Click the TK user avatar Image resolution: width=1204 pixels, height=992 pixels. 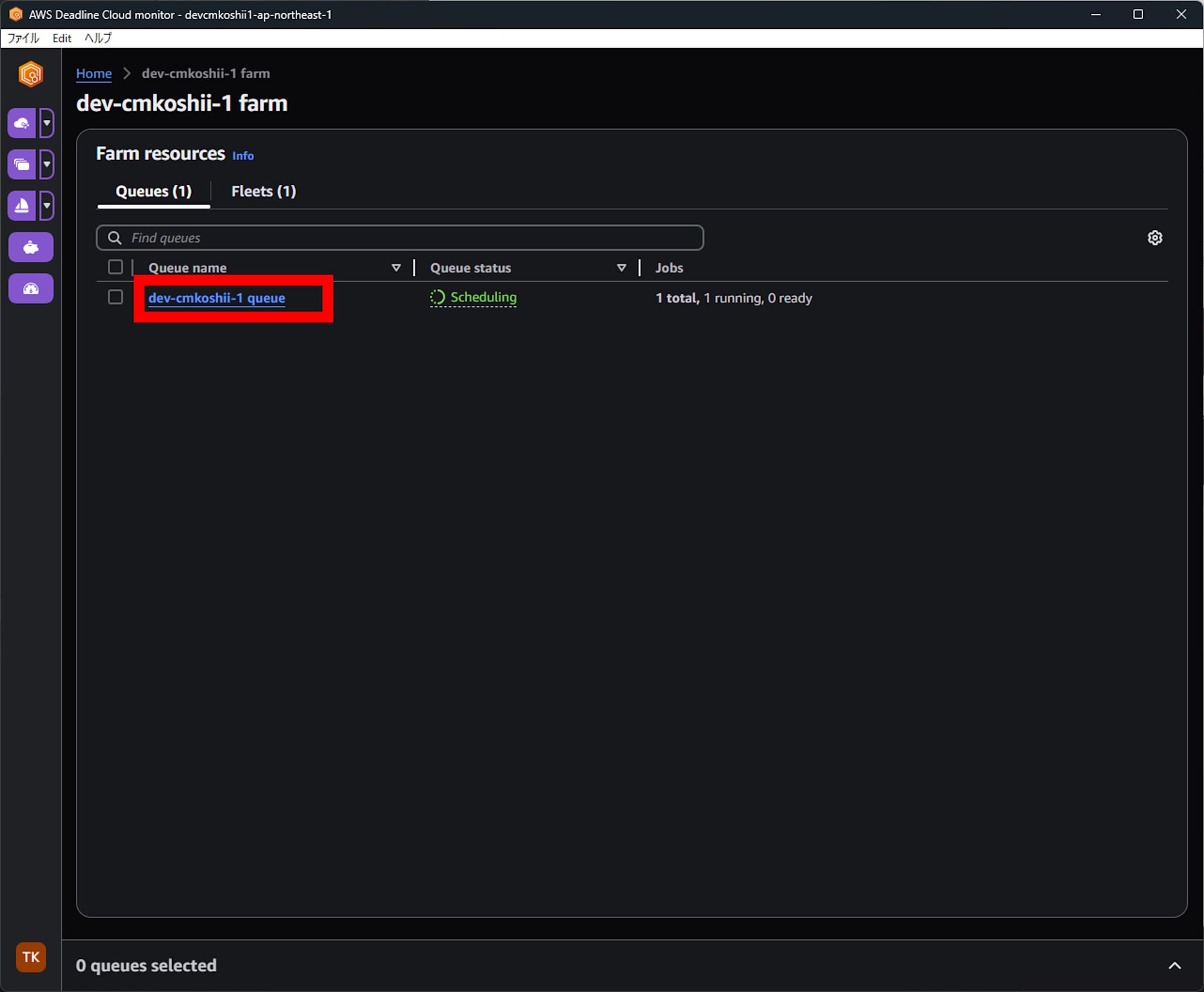(31, 957)
